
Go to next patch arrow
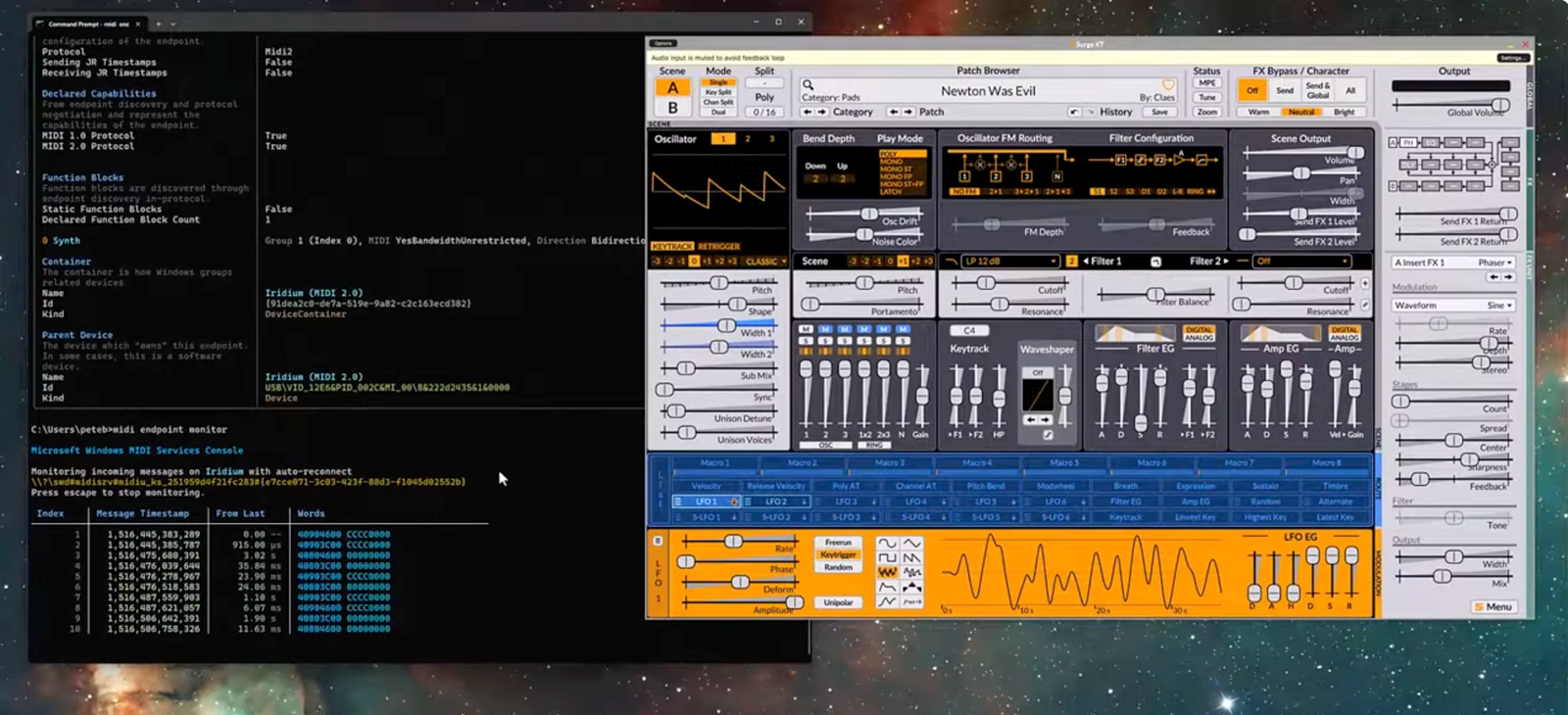click(908, 112)
